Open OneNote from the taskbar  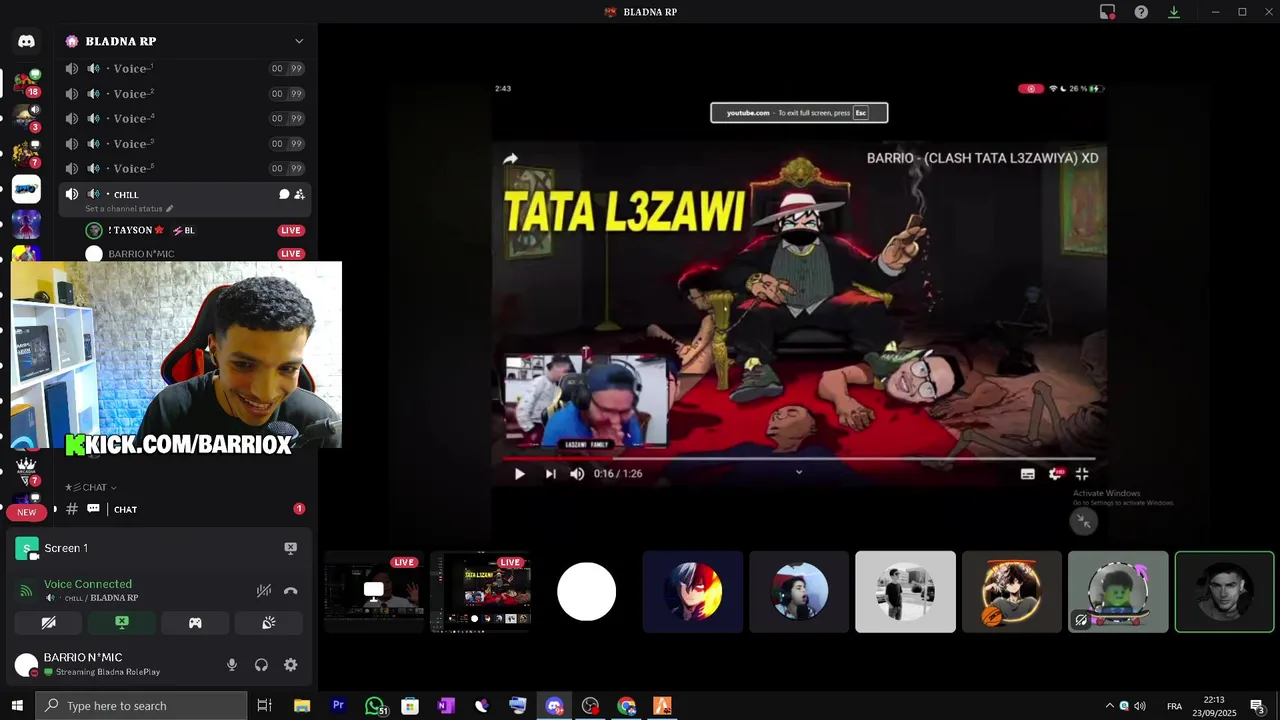pyautogui.click(x=446, y=706)
